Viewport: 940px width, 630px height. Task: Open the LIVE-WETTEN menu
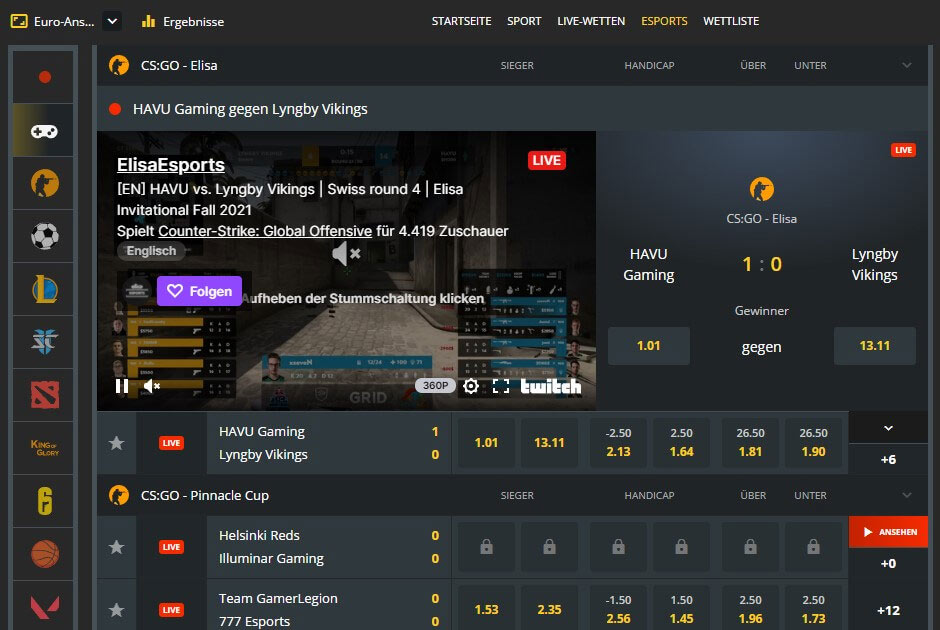(590, 21)
